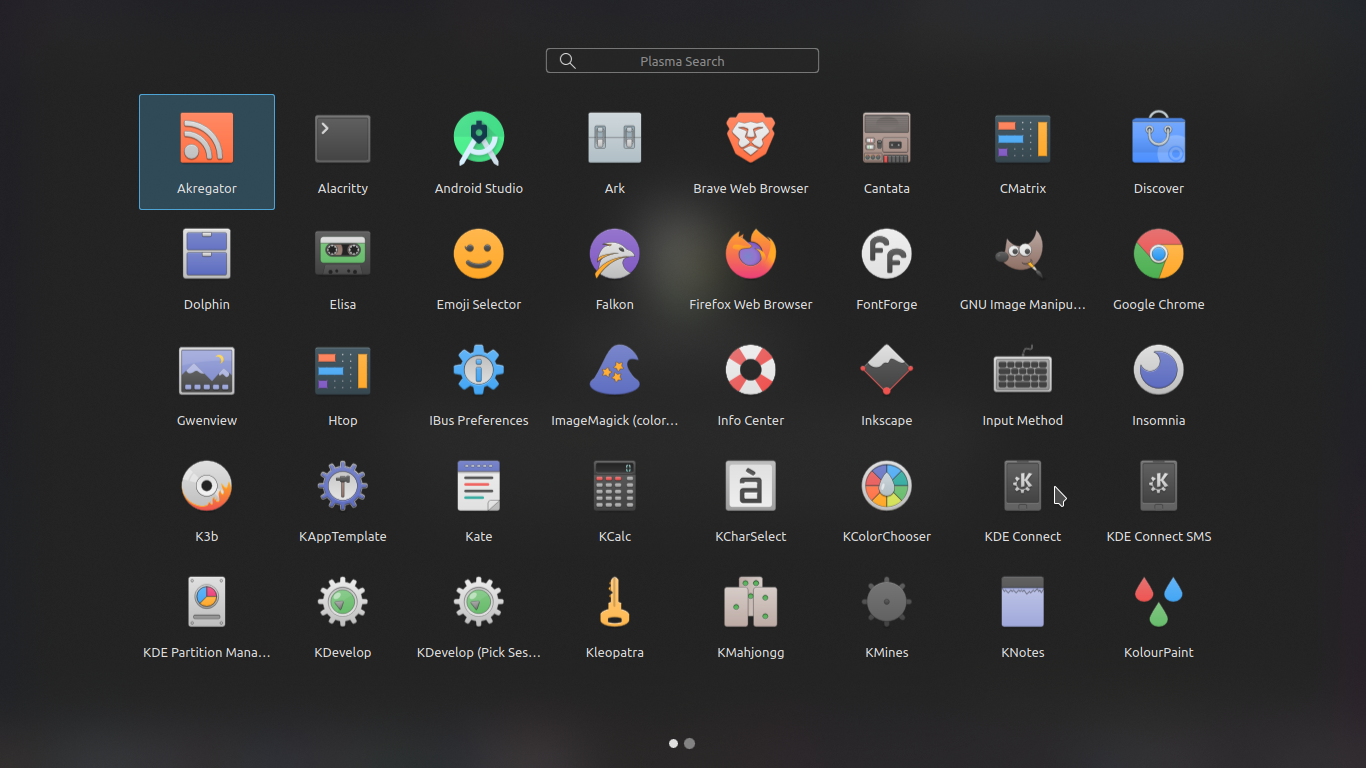Open KDevelop (Pick Session)

tap(479, 616)
